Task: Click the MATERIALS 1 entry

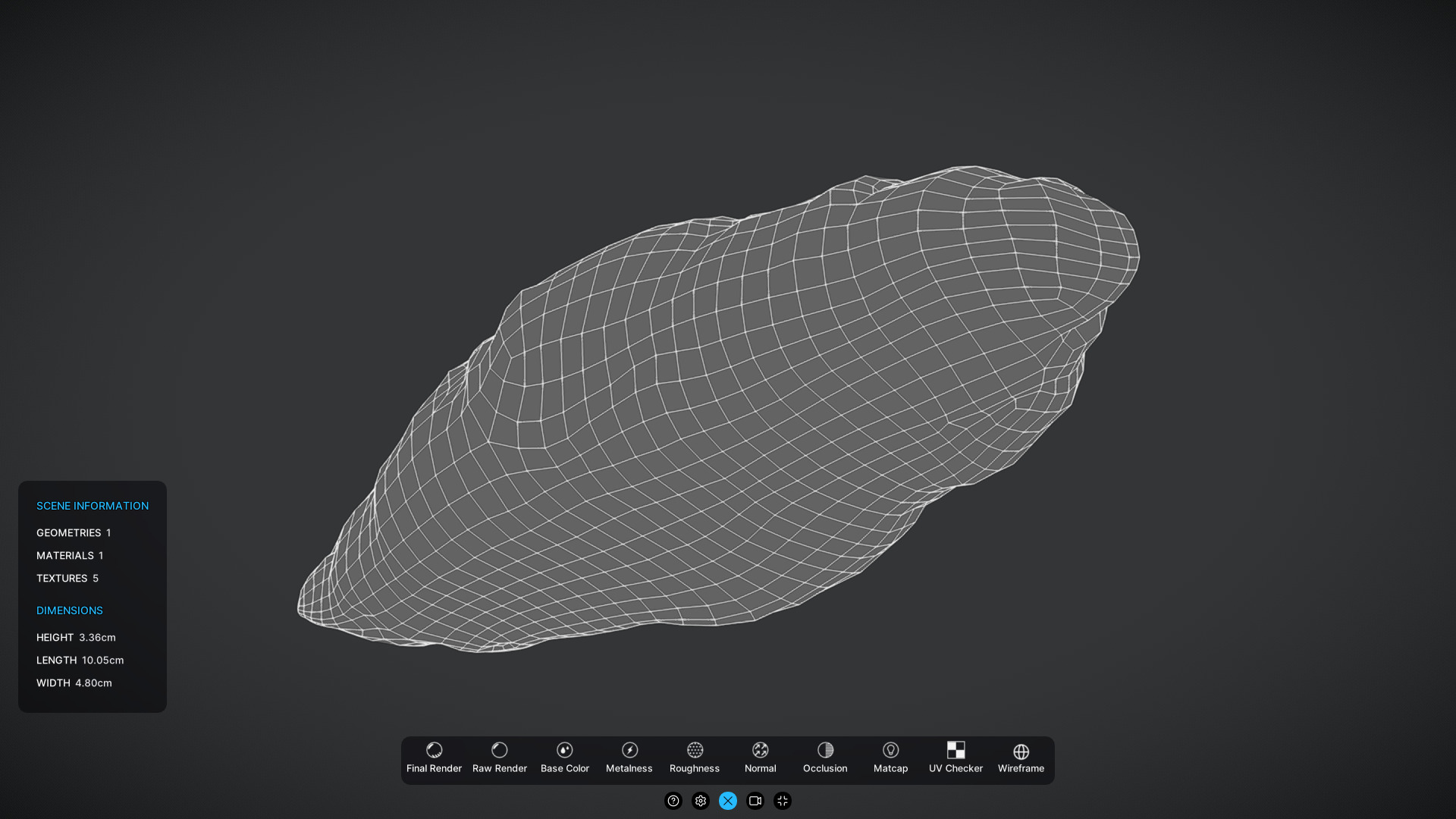Action: (x=70, y=556)
